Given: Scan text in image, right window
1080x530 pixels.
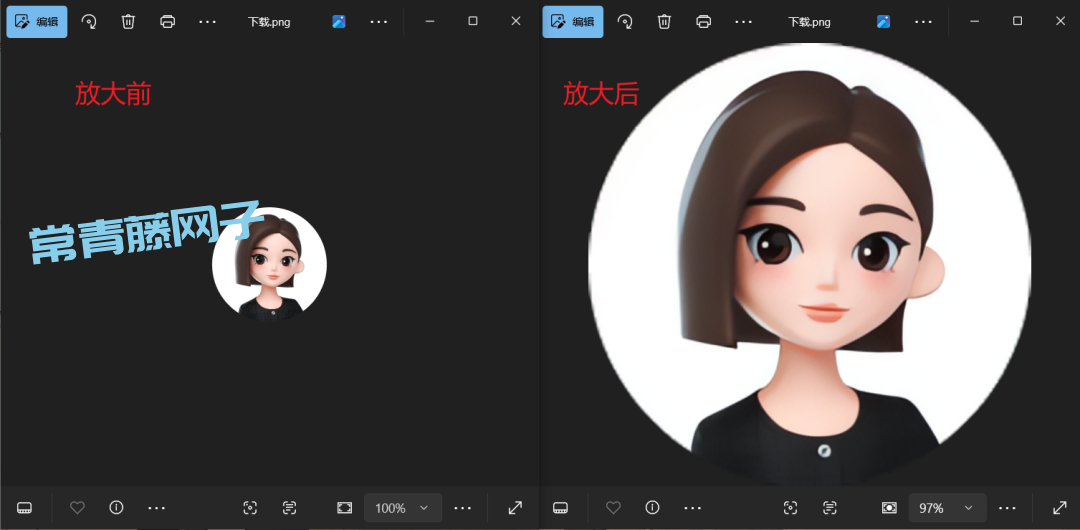Looking at the screenshot, I should (830, 508).
